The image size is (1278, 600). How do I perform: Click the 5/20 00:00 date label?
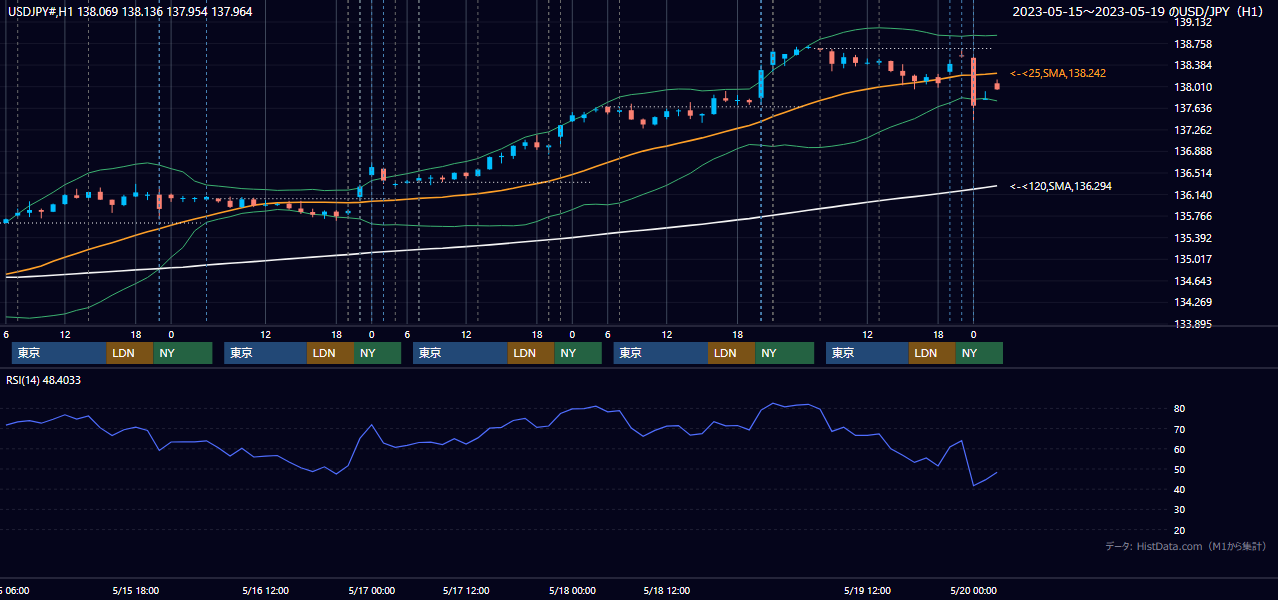pos(973,590)
